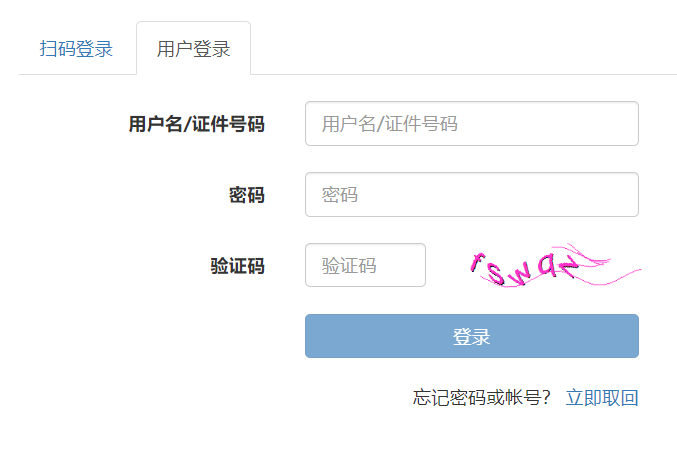Image resolution: width=677 pixels, height=469 pixels.
Task: Activate the verification code text box
Action: [365, 266]
